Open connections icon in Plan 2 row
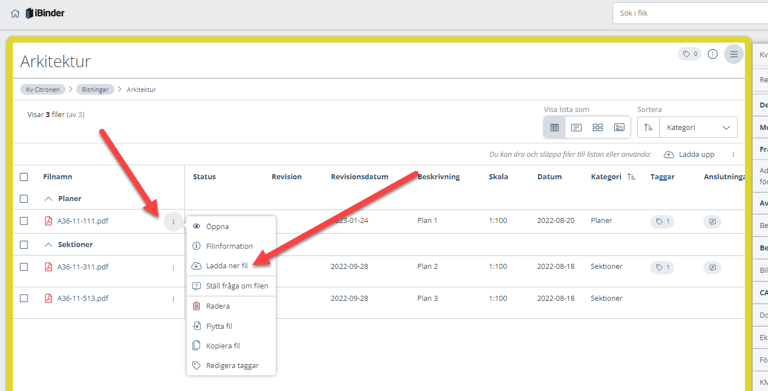This screenshot has height=391, width=768. [712, 268]
